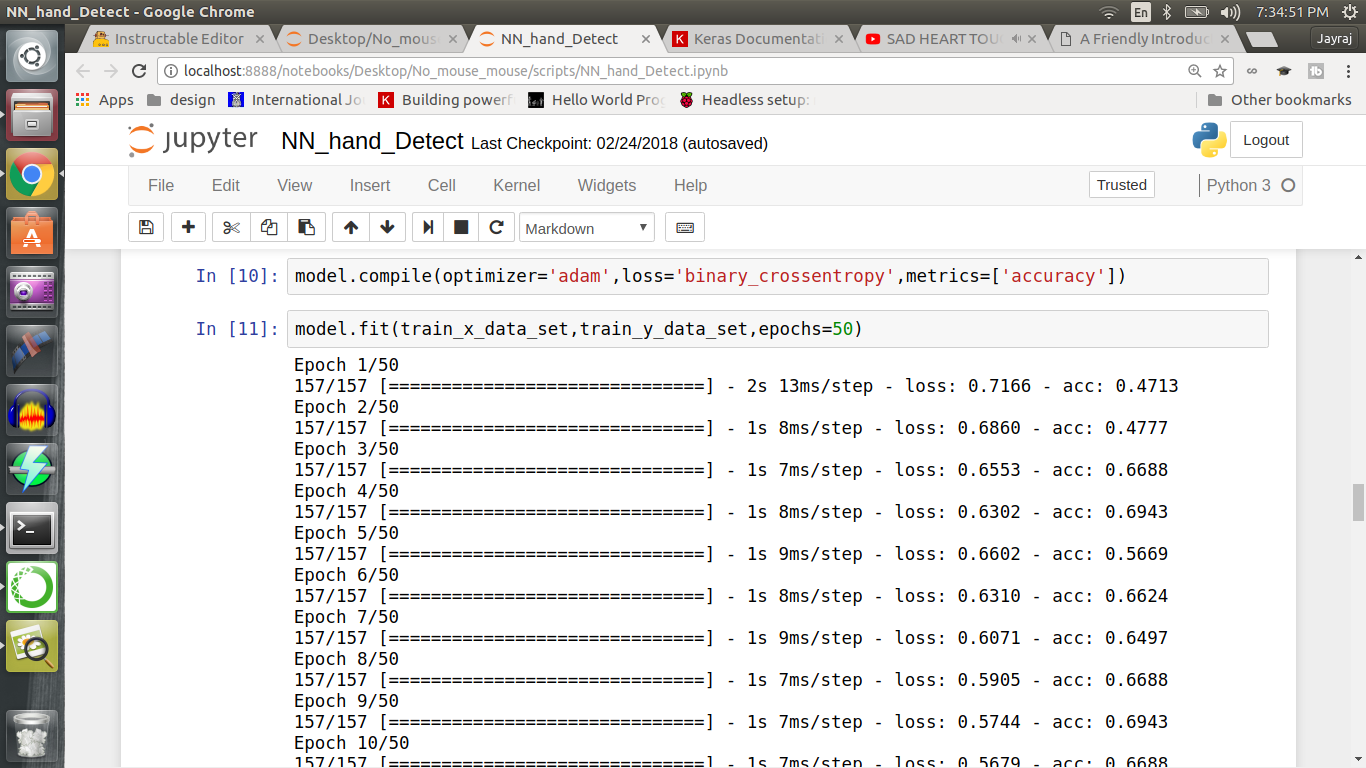Open Ubuntu Dash search
Screen dimensions: 1366x768
click(32, 55)
